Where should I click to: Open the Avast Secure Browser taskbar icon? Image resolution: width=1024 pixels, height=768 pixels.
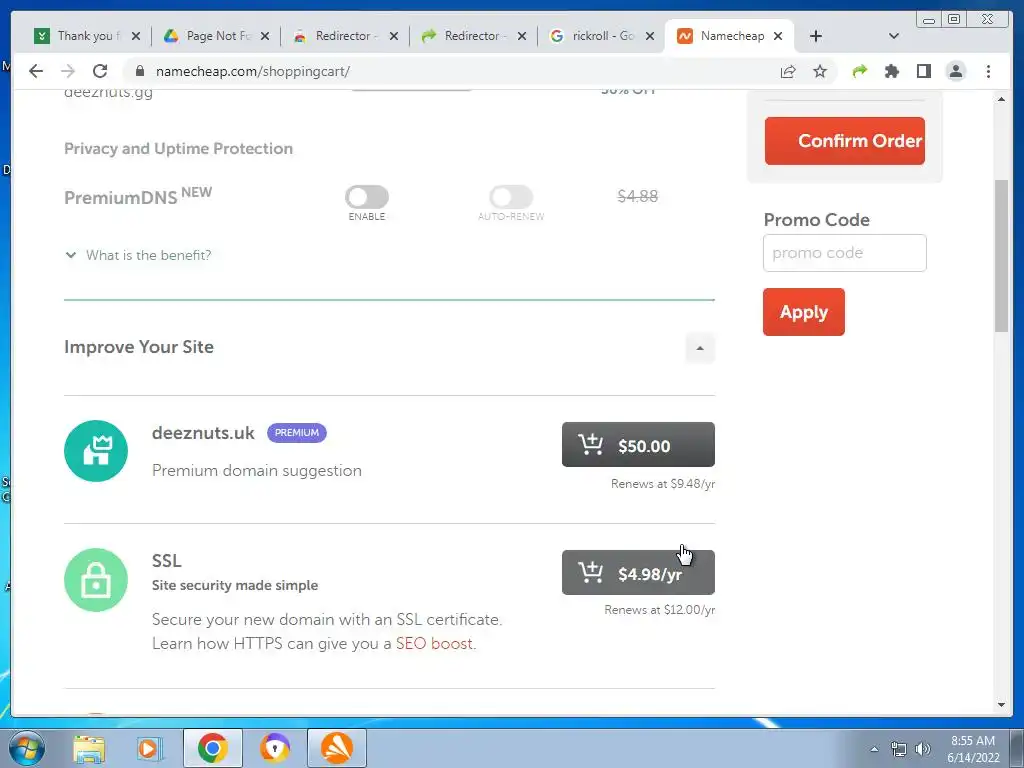point(275,748)
